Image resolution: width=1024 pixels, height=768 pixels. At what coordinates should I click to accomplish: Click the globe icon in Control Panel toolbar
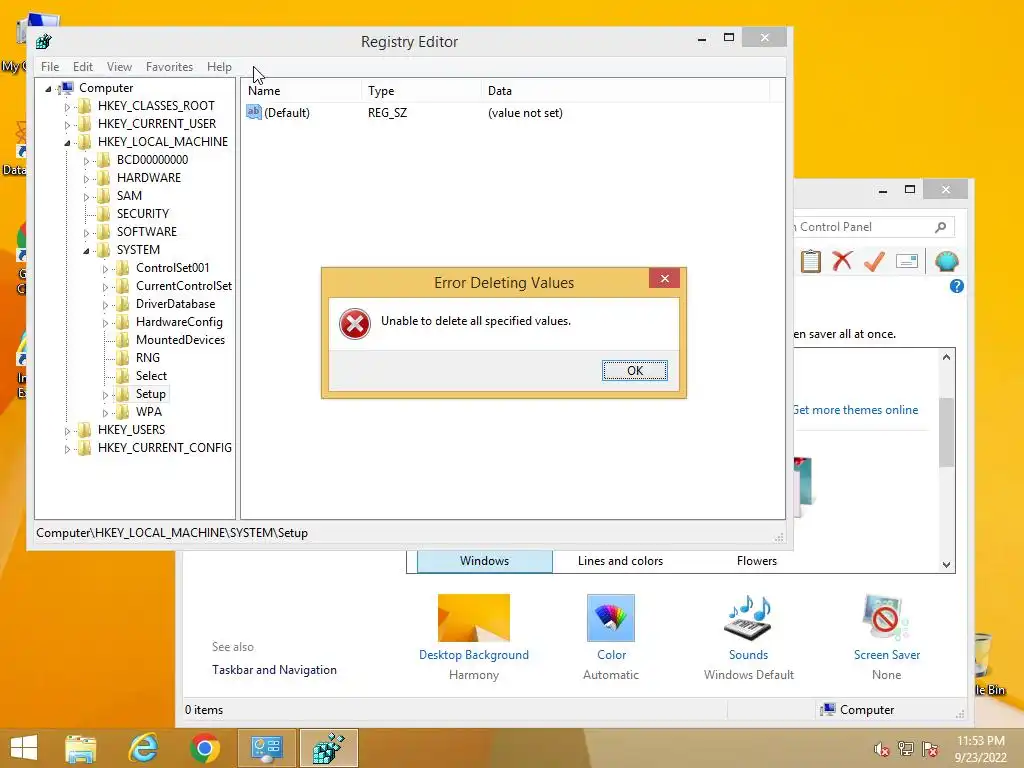946,261
